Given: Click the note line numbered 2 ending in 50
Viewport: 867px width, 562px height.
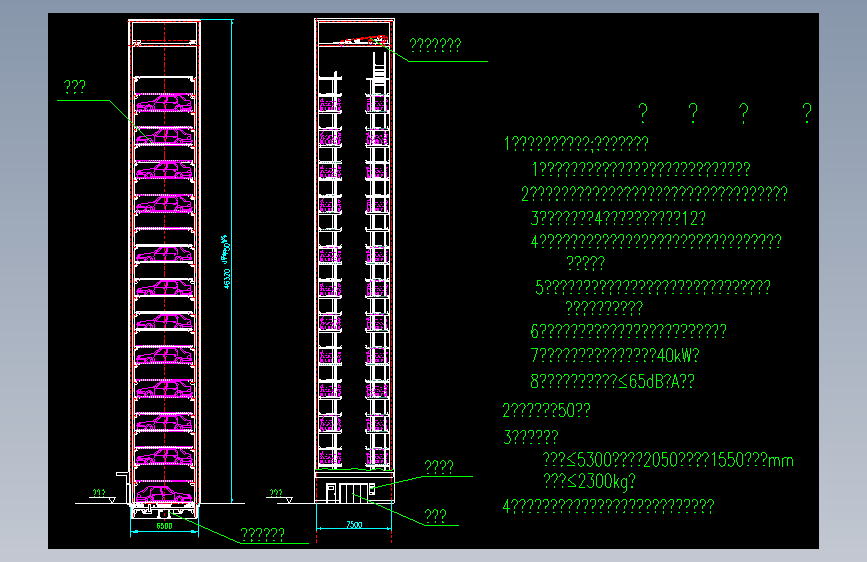Looking at the screenshot, I should coord(546,410).
